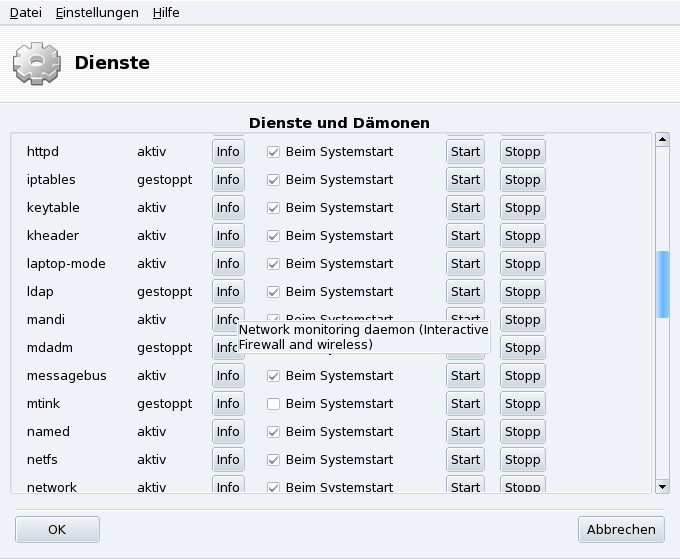The image size is (680, 560).
Task: Toggle Beim Systemstart for kheader
Action: pos(273,236)
